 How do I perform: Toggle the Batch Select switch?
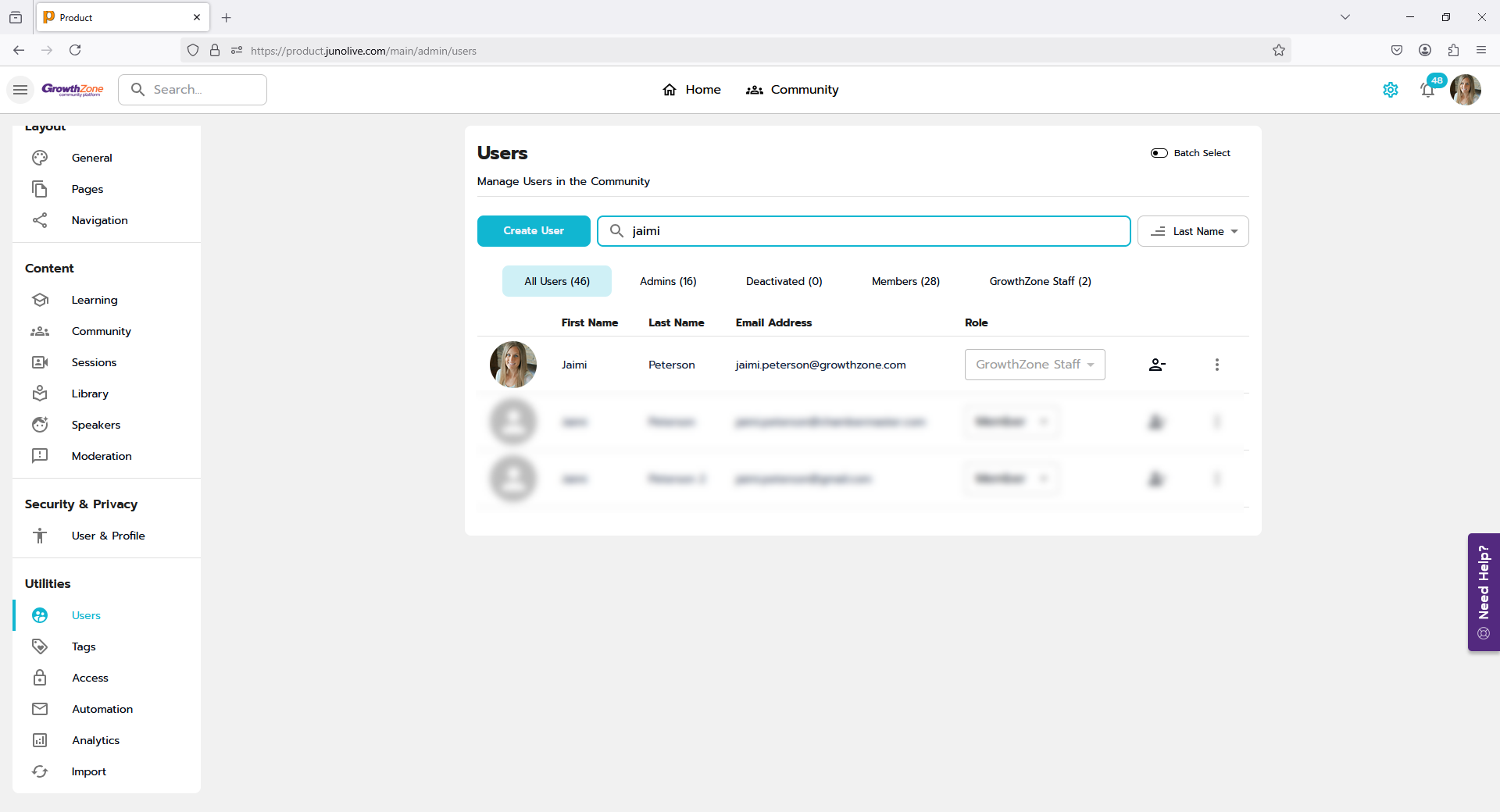1159,153
